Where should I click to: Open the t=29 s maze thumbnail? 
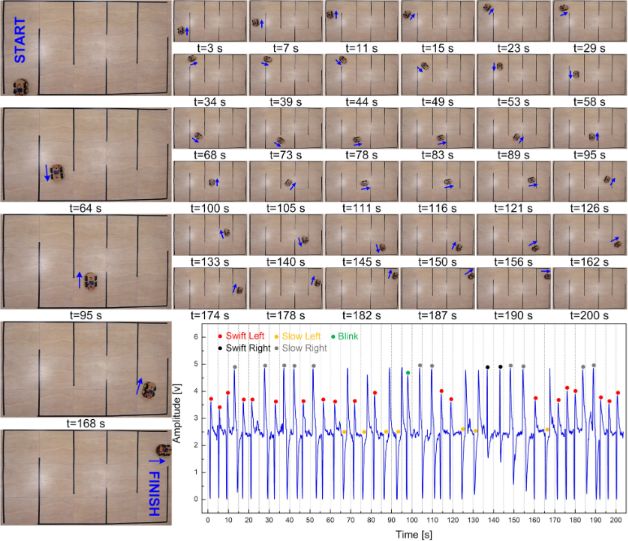pos(589,21)
